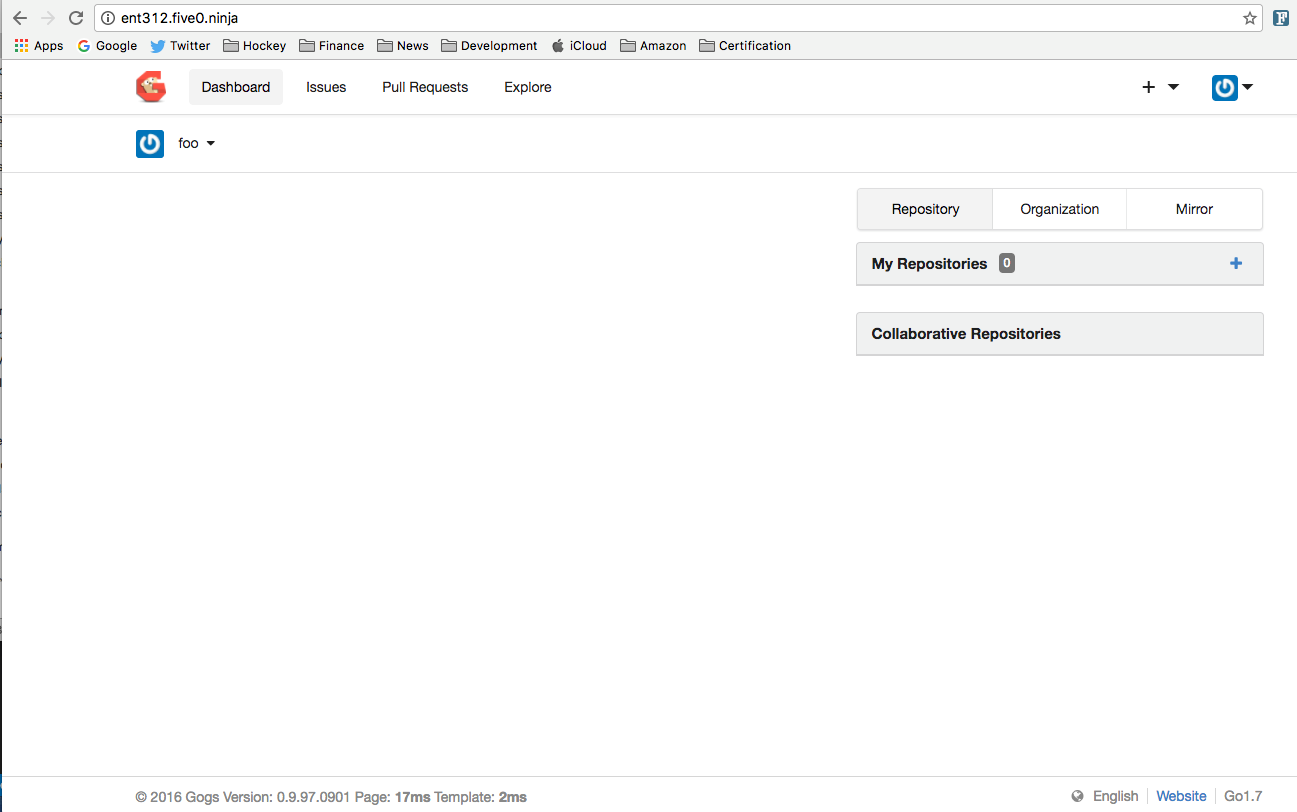Click Go1.7 version text in footer
Image resolution: width=1297 pixels, height=812 pixels.
1243,797
